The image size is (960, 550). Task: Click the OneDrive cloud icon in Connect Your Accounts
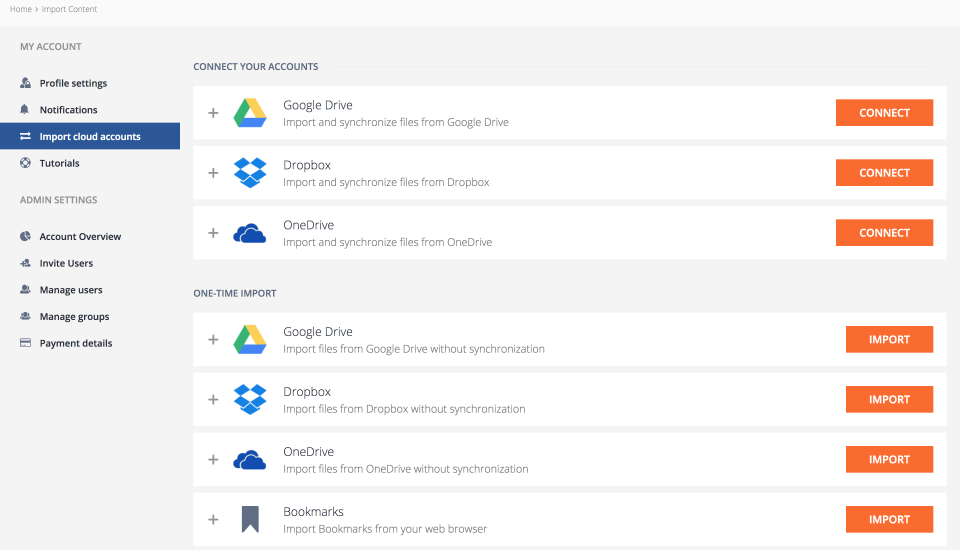(250, 233)
